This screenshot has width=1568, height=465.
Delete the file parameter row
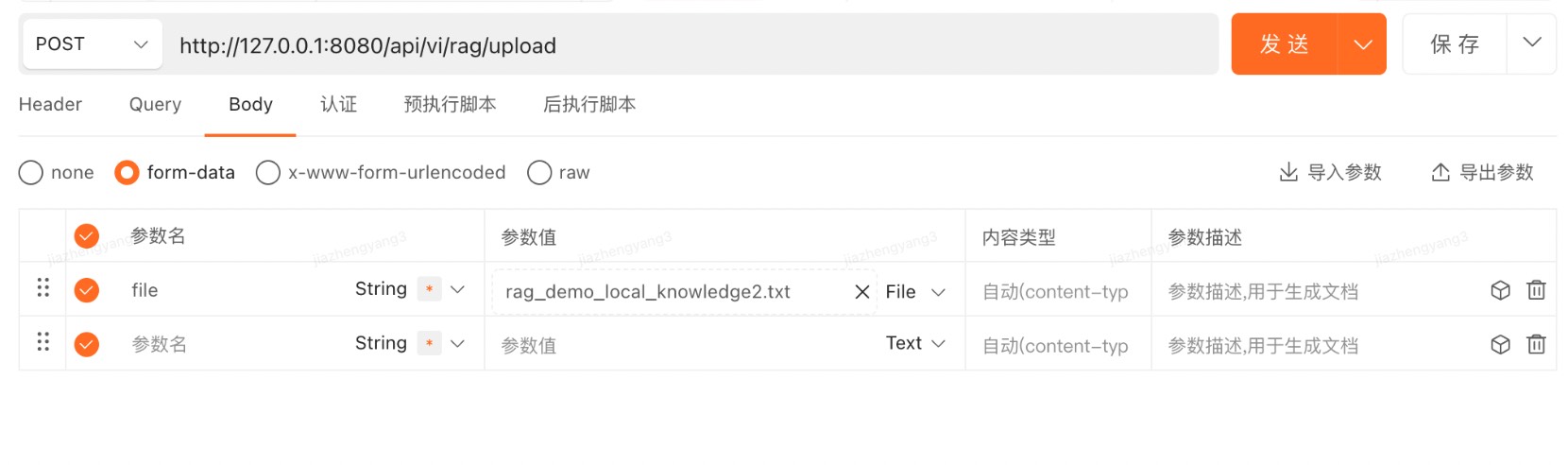pyautogui.click(x=1536, y=290)
